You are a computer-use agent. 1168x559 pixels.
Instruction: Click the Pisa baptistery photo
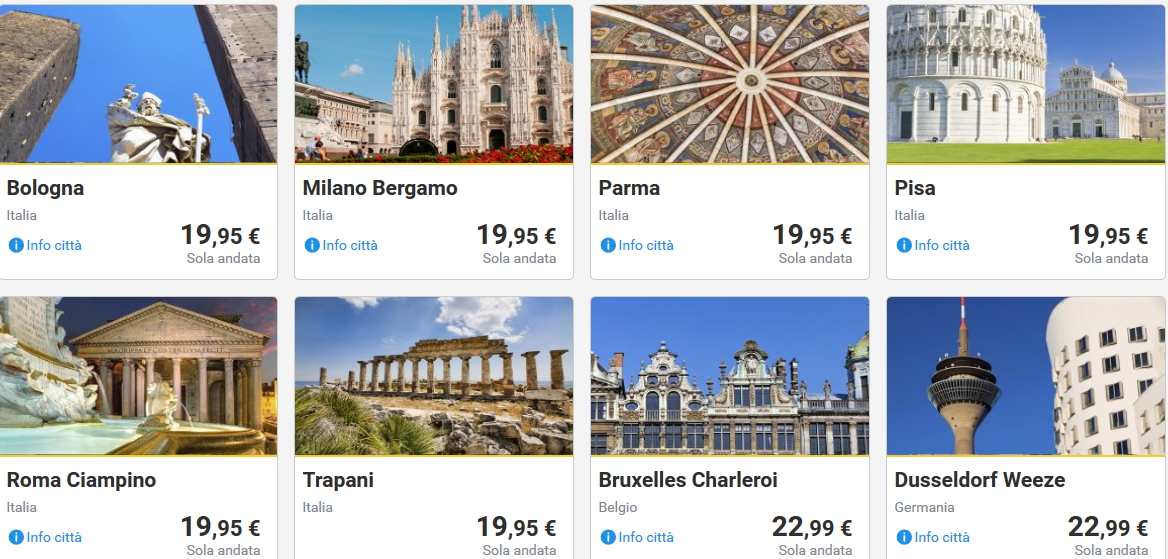[x=1026, y=84]
